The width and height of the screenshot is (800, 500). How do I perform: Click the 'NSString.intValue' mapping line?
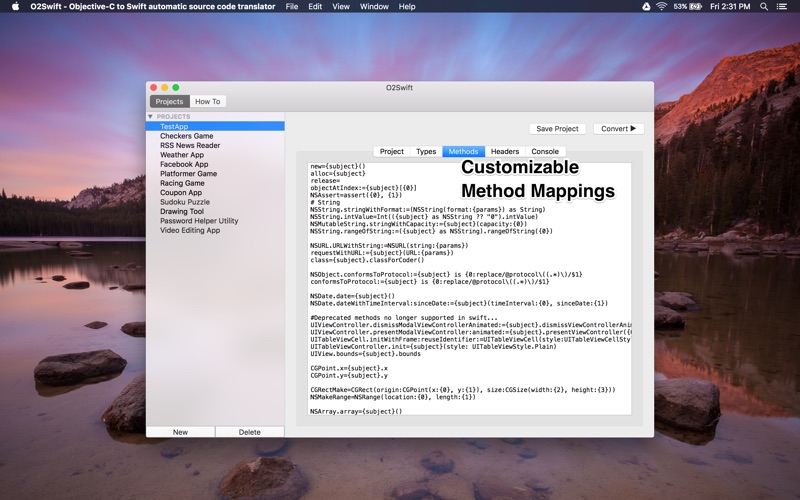point(424,216)
